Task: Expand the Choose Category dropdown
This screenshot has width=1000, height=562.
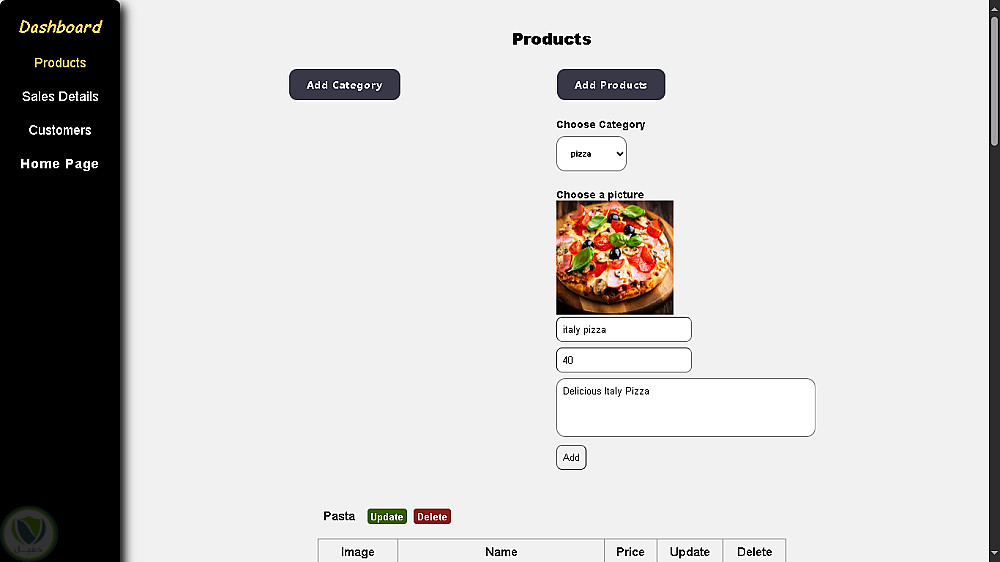Action: pyautogui.click(x=591, y=154)
